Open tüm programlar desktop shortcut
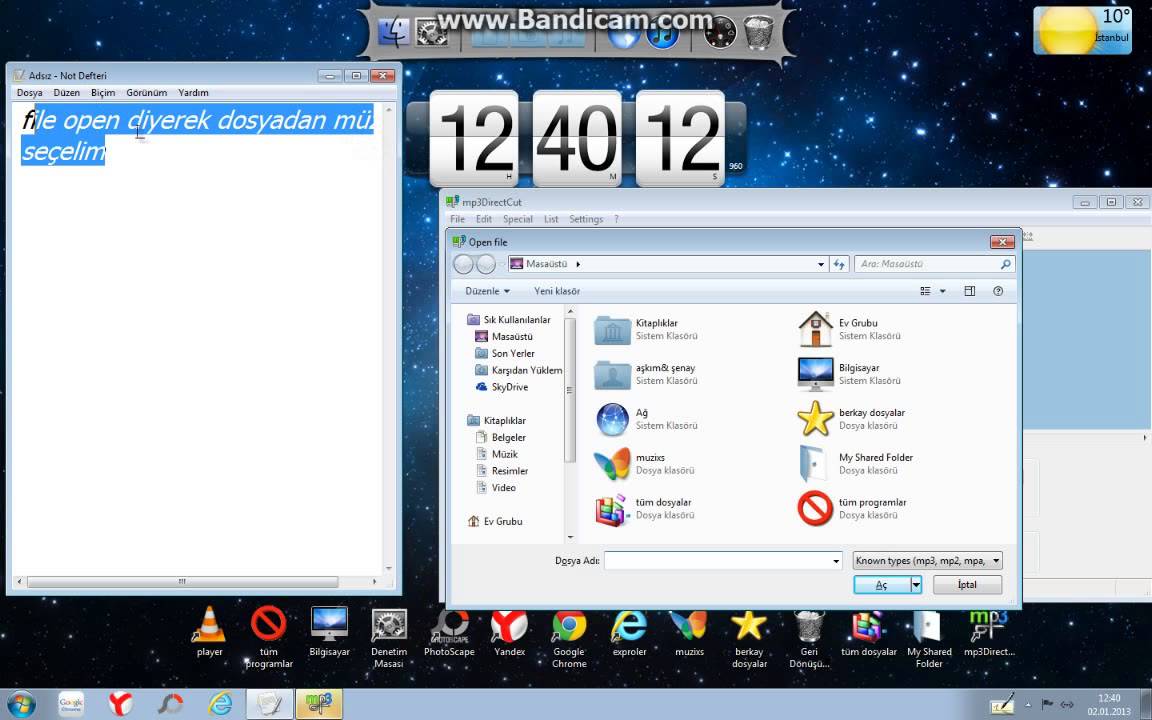Image resolution: width=1152 pixels, height=720 pixels. tap(269, 637)
